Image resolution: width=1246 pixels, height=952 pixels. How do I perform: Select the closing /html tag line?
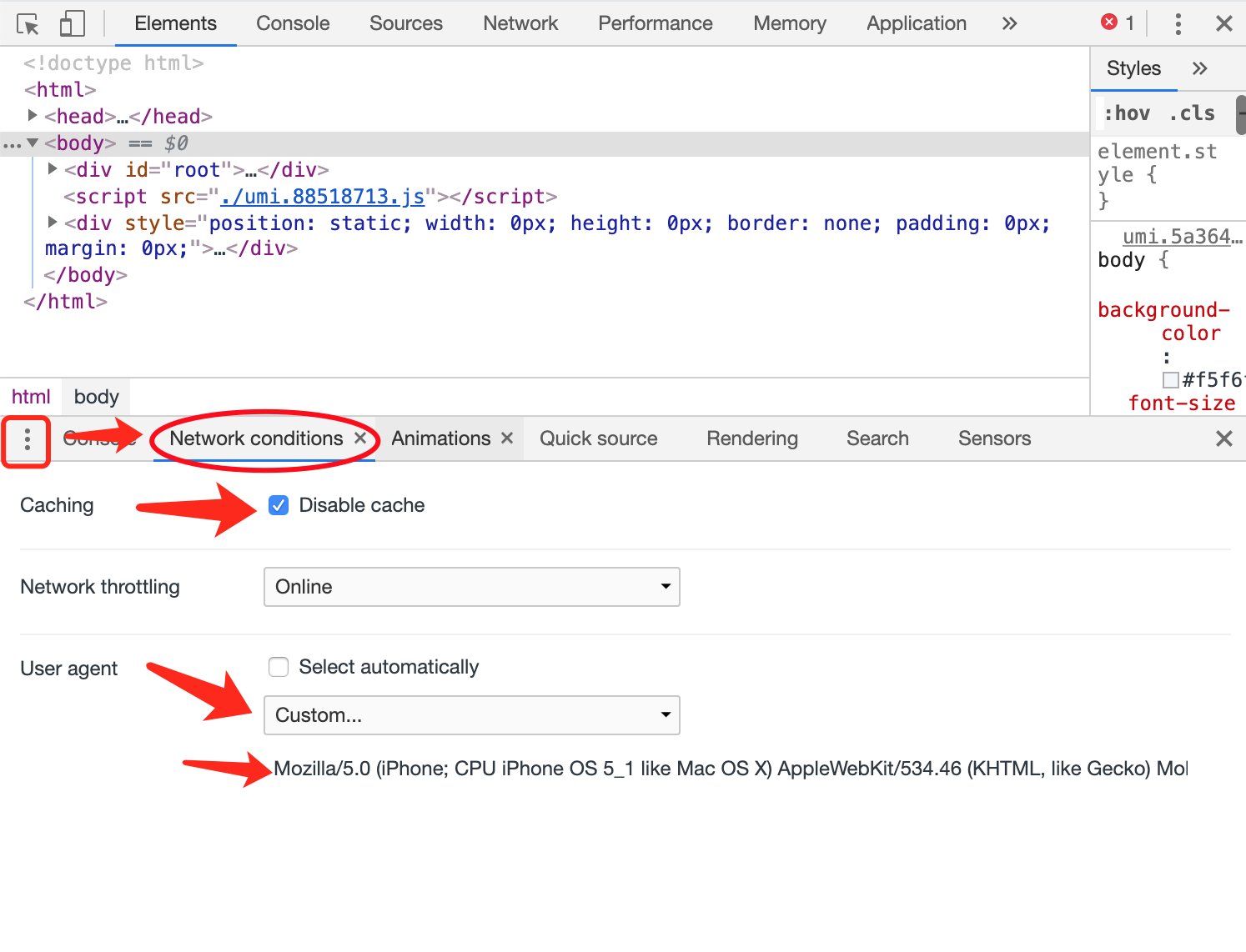point(65,301)
